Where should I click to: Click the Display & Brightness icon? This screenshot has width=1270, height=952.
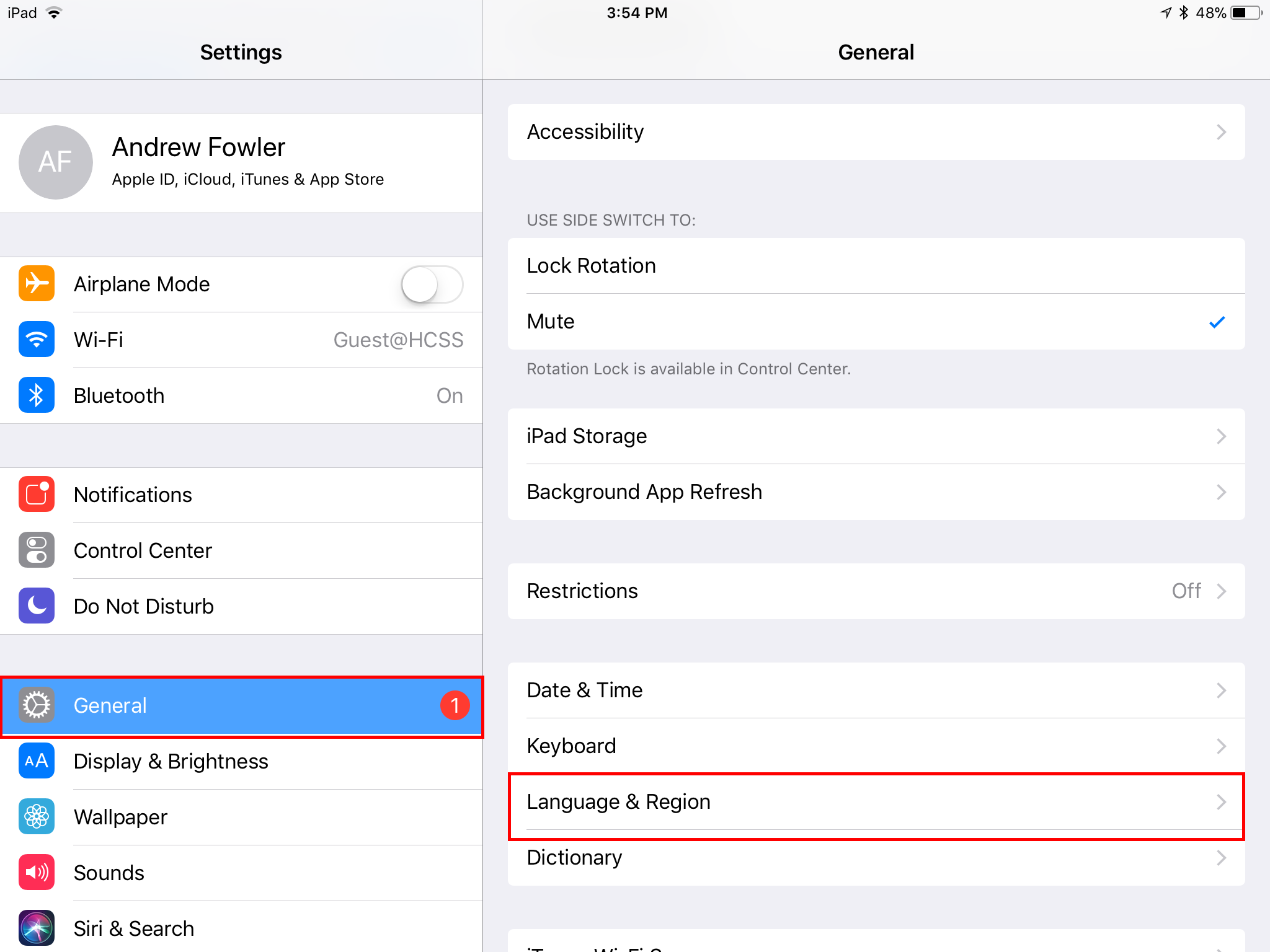tap(37, 761)
